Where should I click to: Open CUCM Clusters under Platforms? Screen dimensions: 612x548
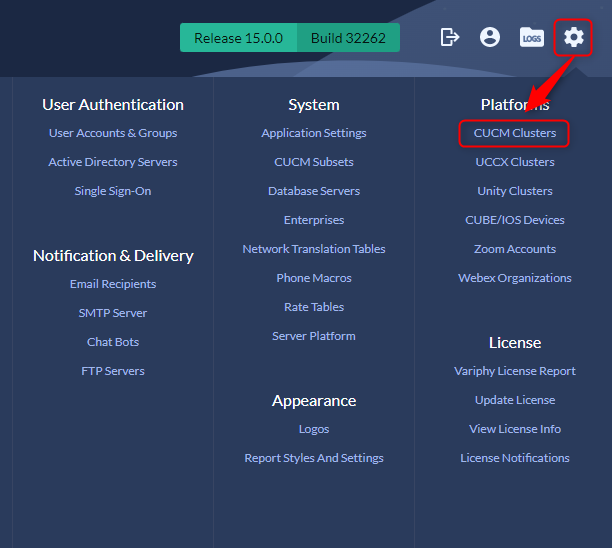click(514, 133)
